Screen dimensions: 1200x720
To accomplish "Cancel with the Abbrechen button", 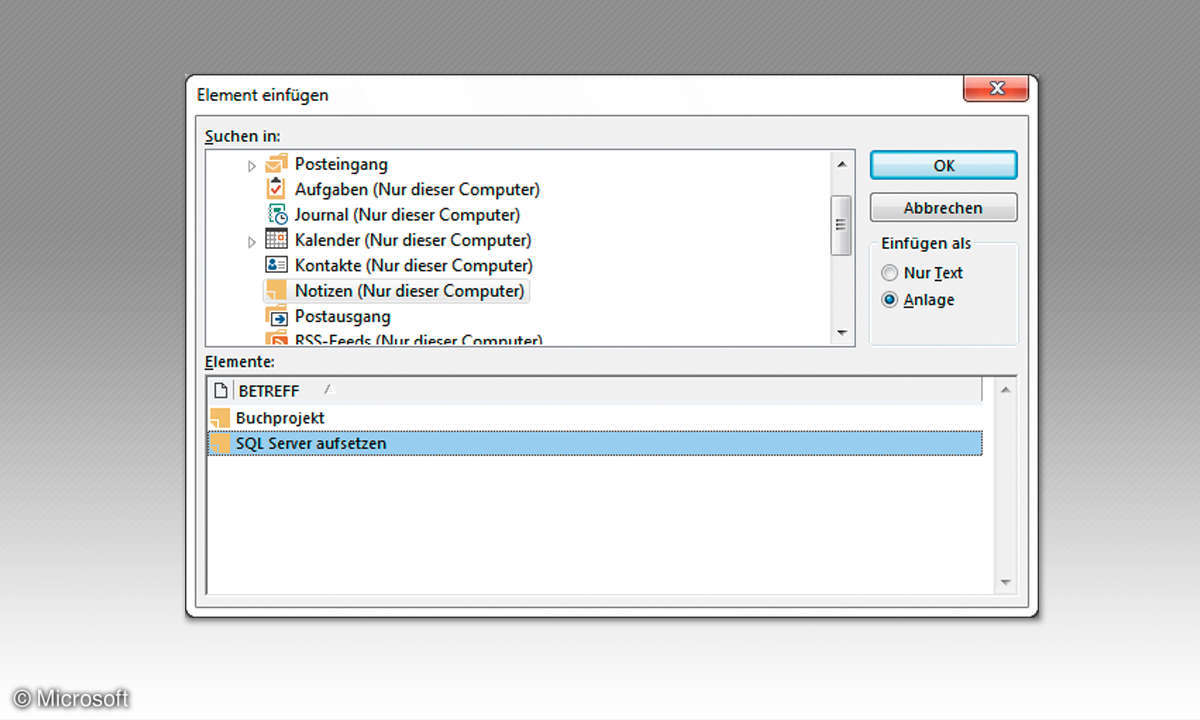I will pos(944,208).
